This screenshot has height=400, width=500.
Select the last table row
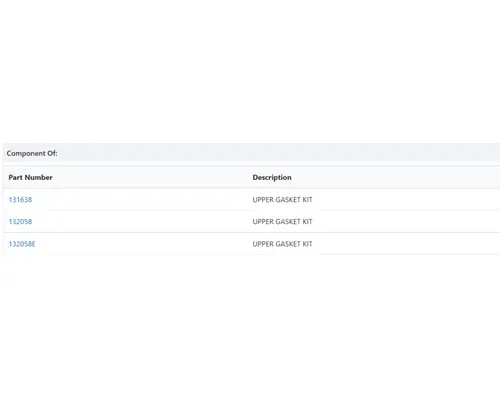(x=252, y=244)
